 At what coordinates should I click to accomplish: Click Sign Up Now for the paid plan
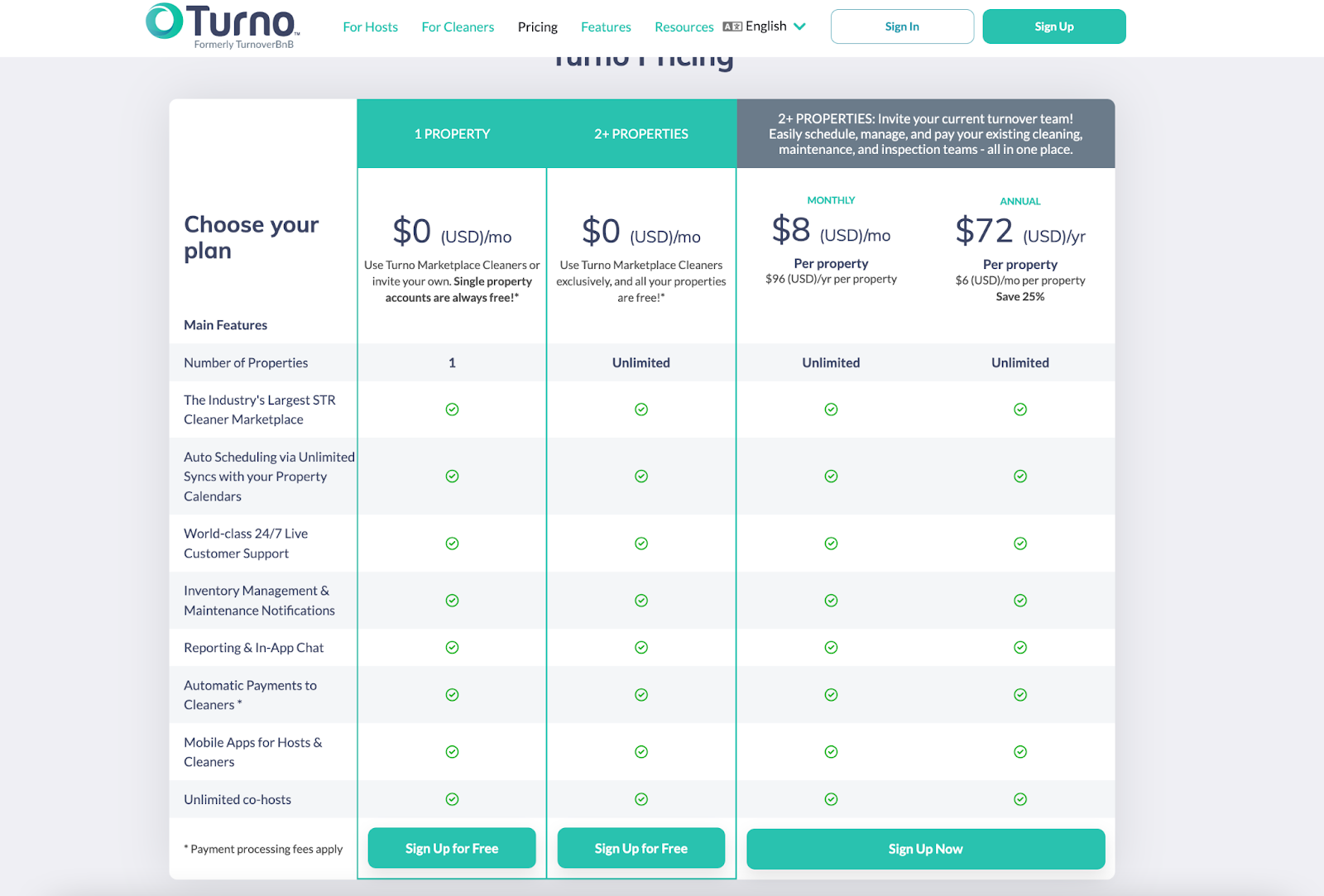[925, 848]
